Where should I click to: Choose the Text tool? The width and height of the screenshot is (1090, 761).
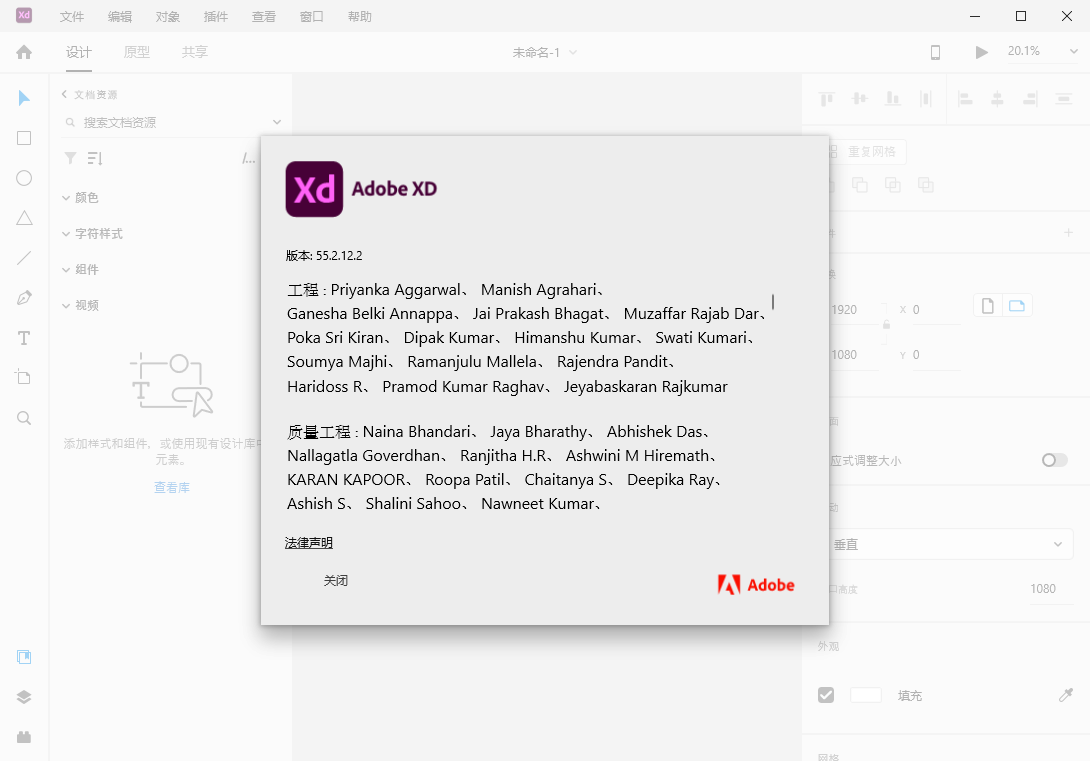pos(24,338)
